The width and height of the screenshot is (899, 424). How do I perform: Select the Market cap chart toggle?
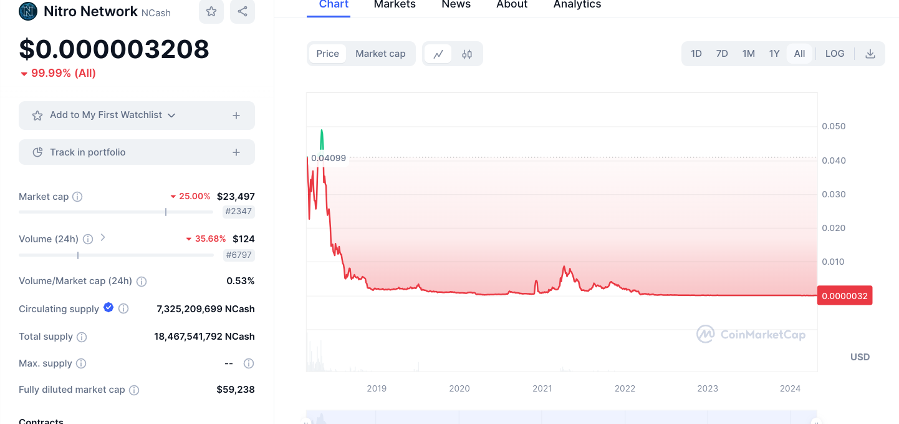tap(380, 54)
